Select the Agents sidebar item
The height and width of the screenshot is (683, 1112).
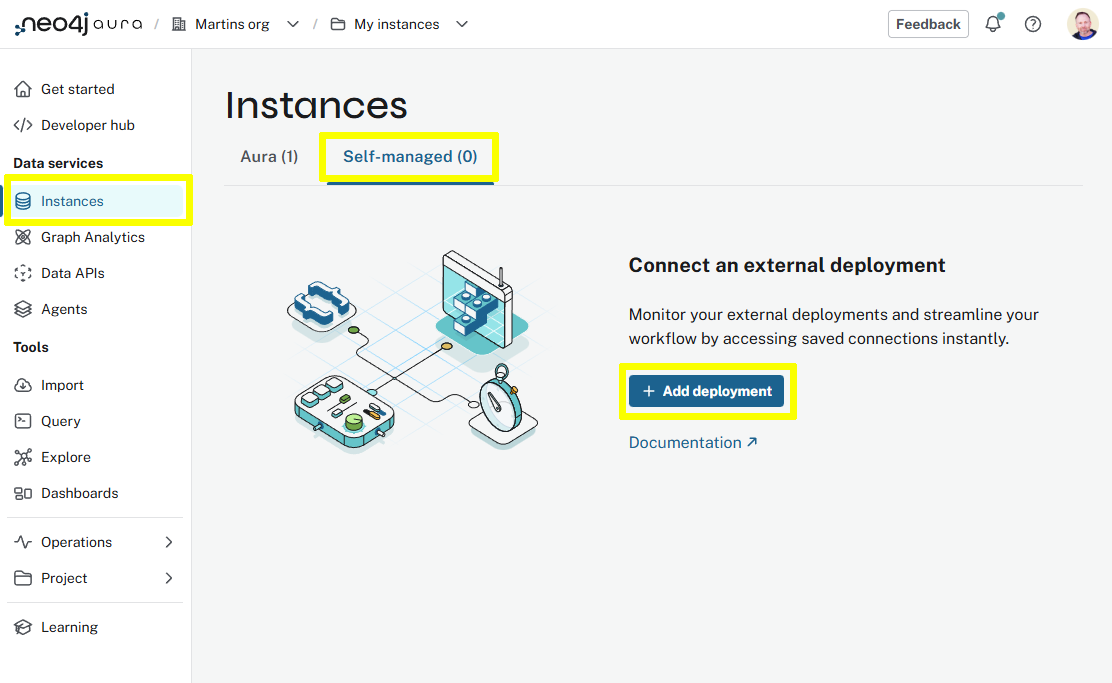point(63,309)
